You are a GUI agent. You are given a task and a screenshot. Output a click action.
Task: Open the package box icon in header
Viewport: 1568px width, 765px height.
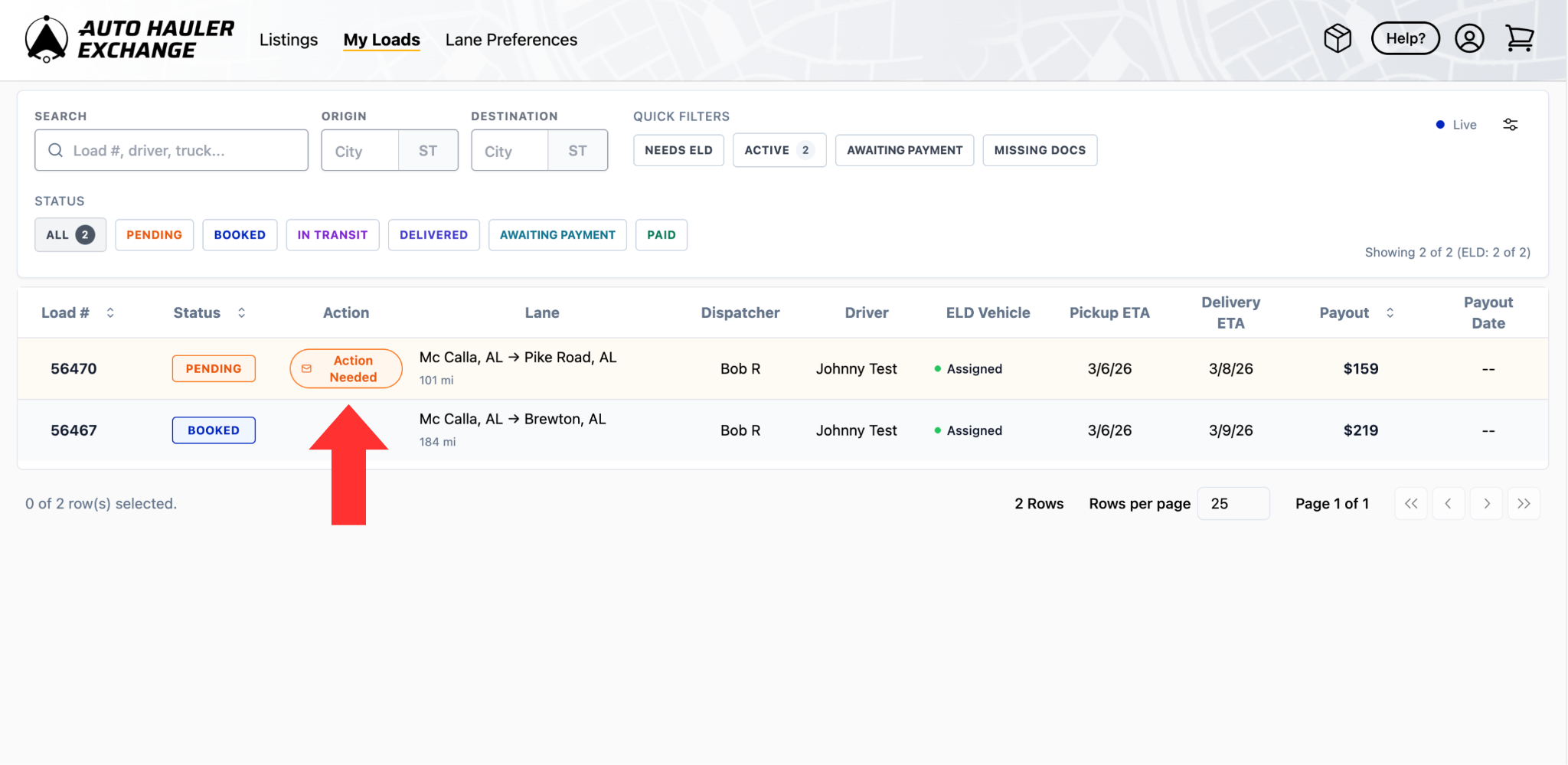coord(1337,38)
